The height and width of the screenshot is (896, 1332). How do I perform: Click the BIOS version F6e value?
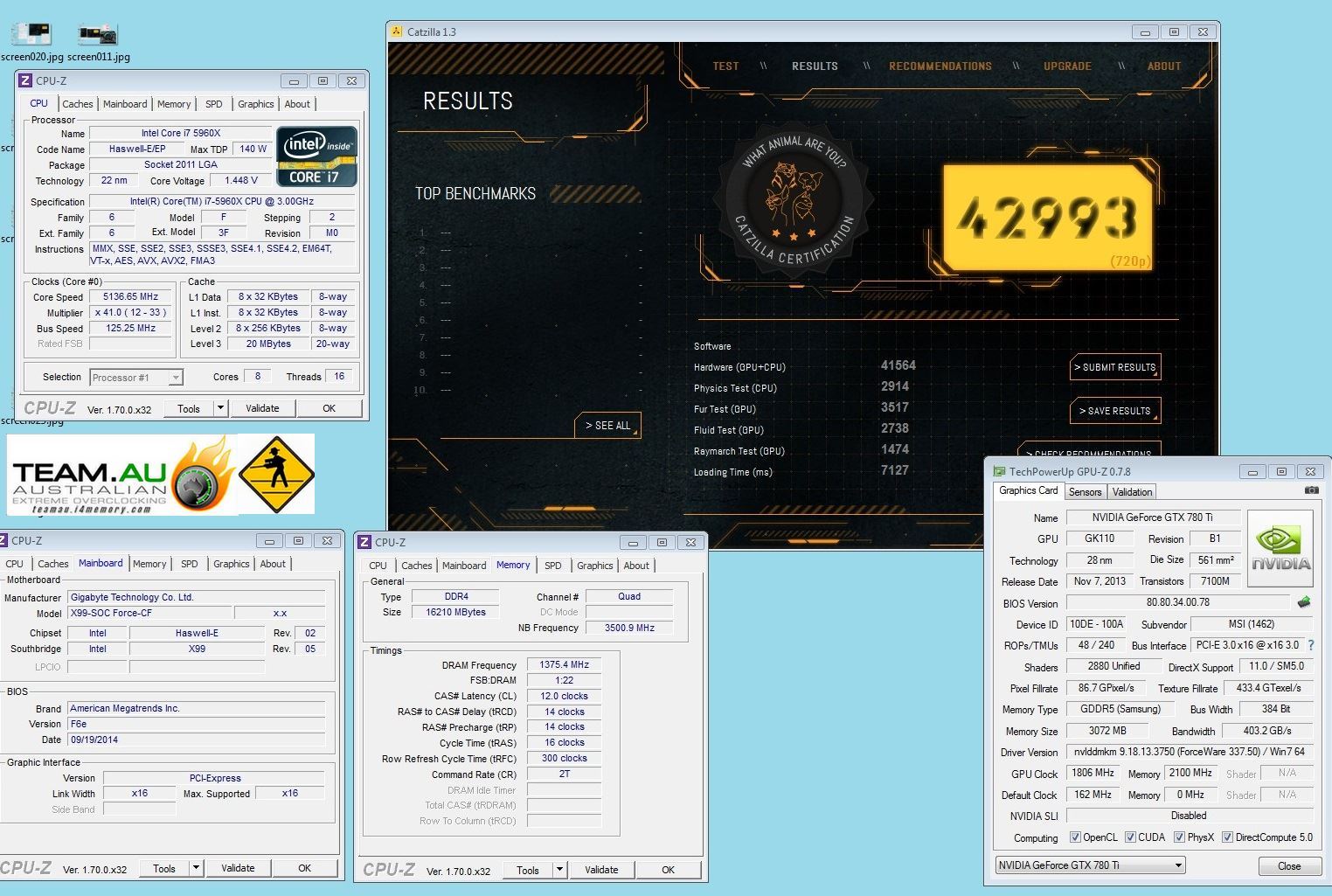point(196,724)
